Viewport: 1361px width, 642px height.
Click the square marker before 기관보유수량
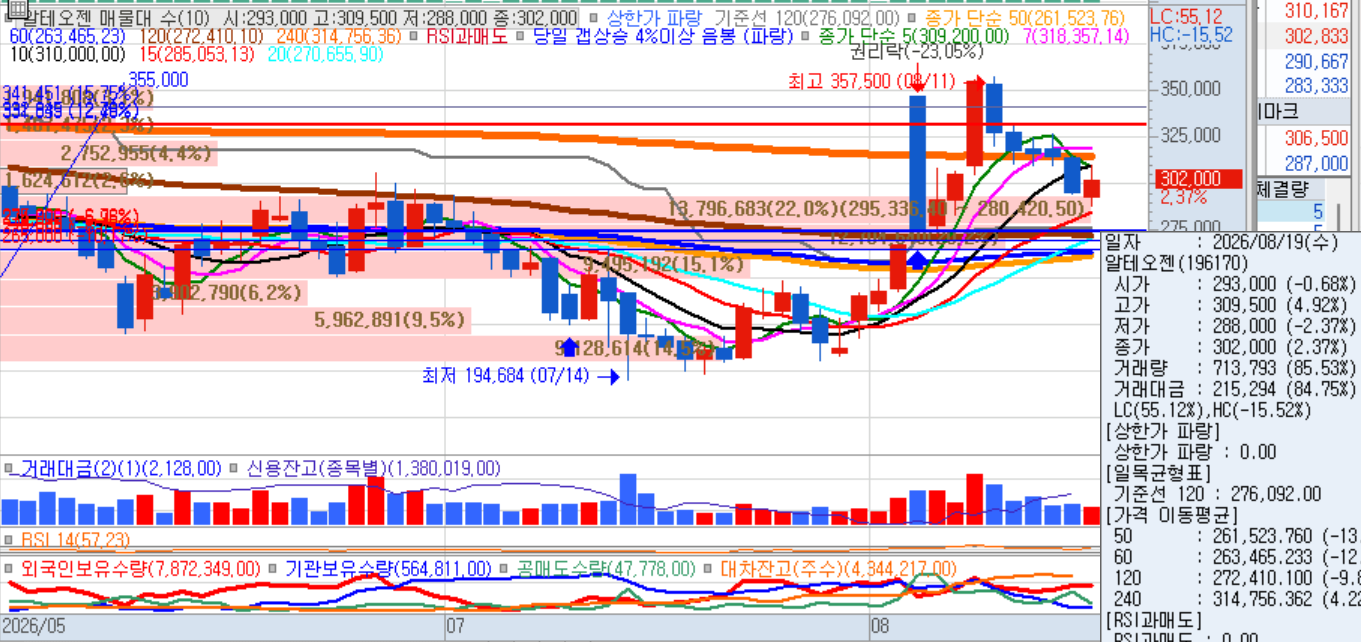click(273, 568)
